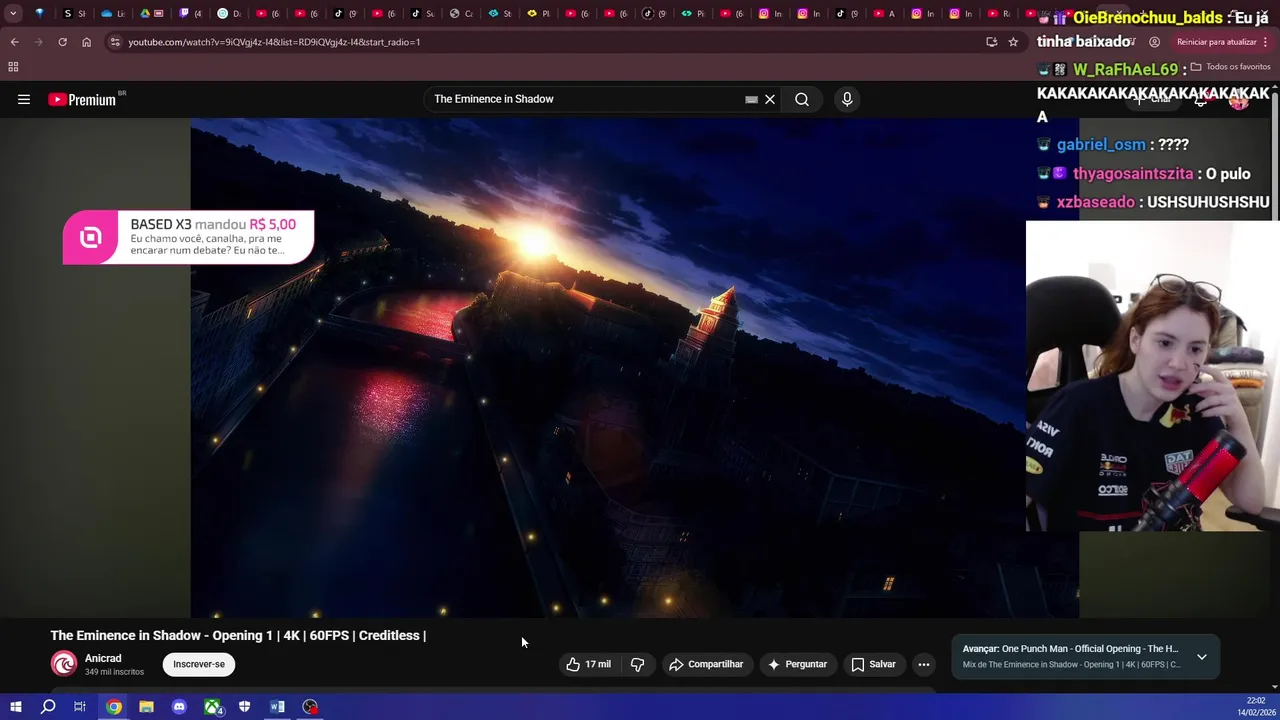Open File Explorer from the taskbar

[146, 707]
